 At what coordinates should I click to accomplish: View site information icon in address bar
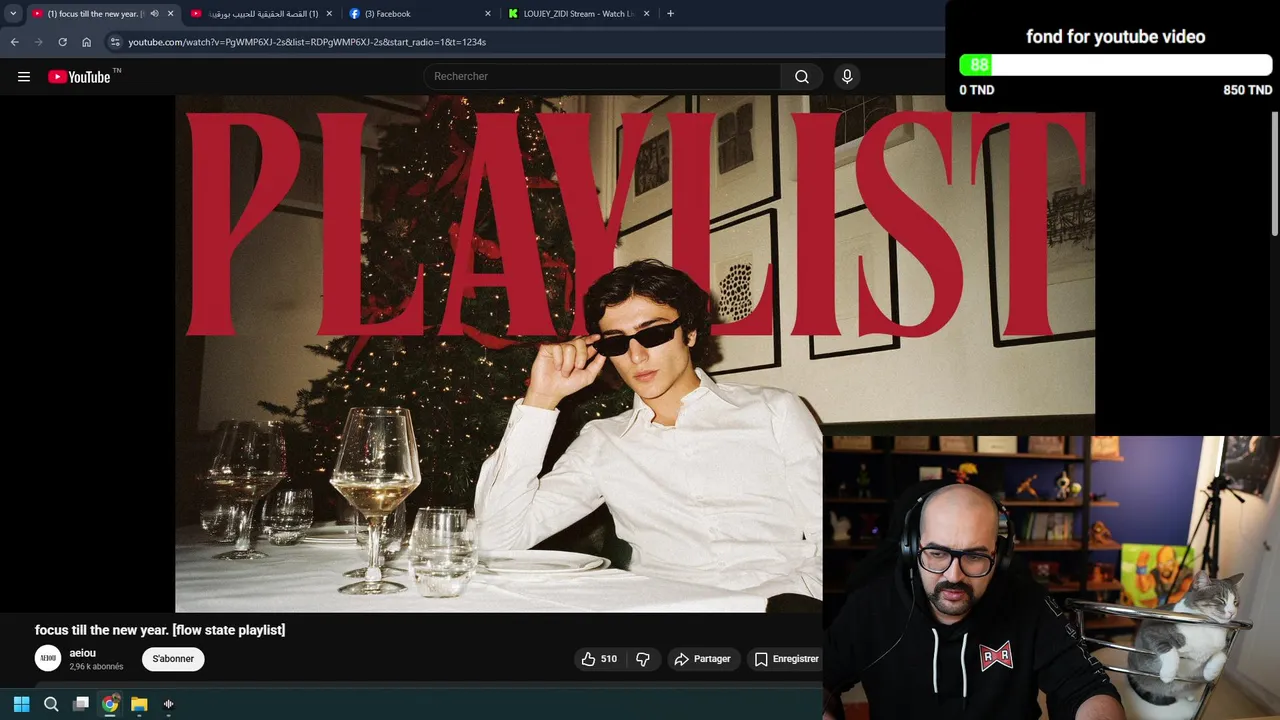click(x=115, y=42)
